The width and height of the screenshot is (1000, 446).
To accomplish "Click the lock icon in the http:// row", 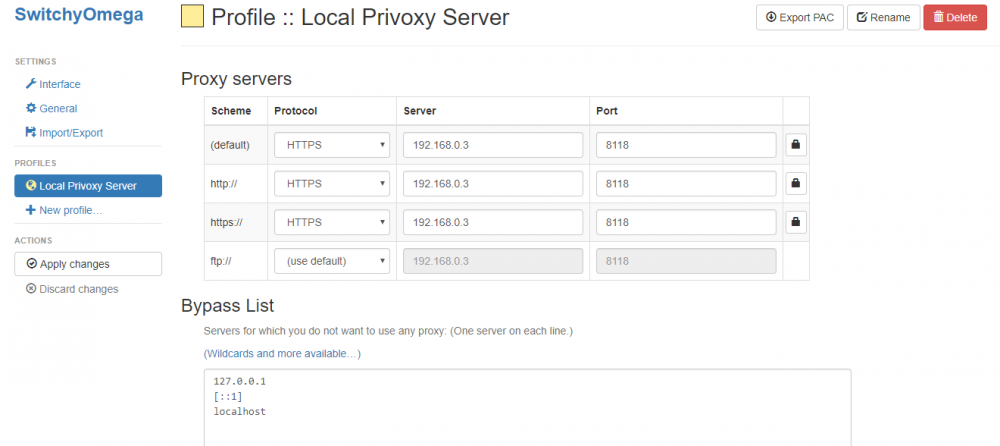I will 795,184.
